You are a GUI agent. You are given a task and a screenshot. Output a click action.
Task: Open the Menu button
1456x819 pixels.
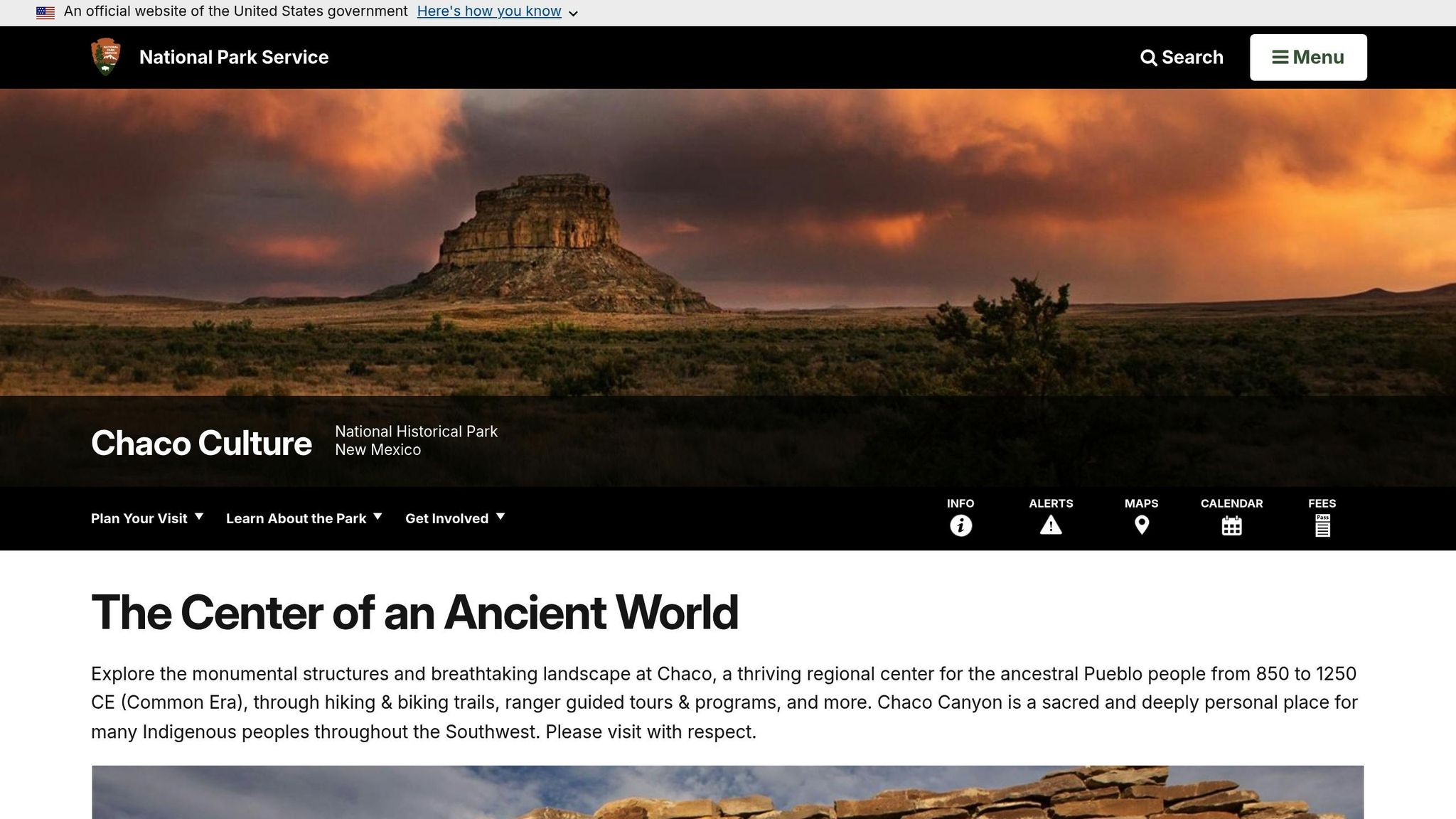pyautogui.click(x=1308, y=57)
